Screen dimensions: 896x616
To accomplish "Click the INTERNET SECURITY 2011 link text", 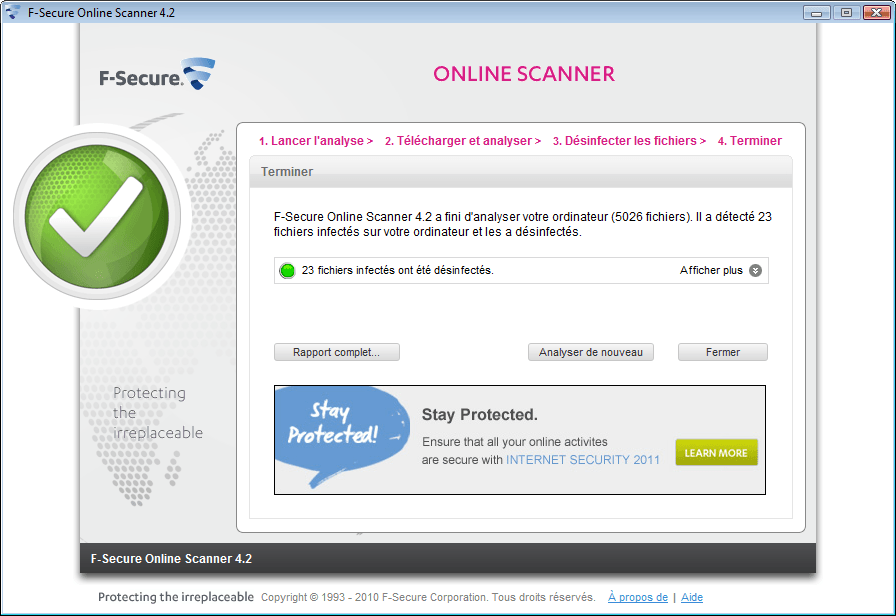I will coord(583,460).
